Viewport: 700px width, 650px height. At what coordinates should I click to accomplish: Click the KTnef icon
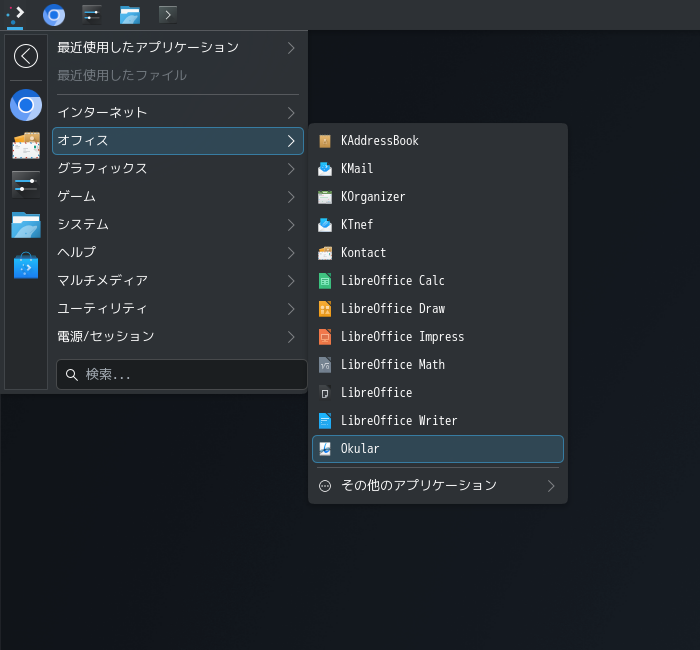point(325,225)
